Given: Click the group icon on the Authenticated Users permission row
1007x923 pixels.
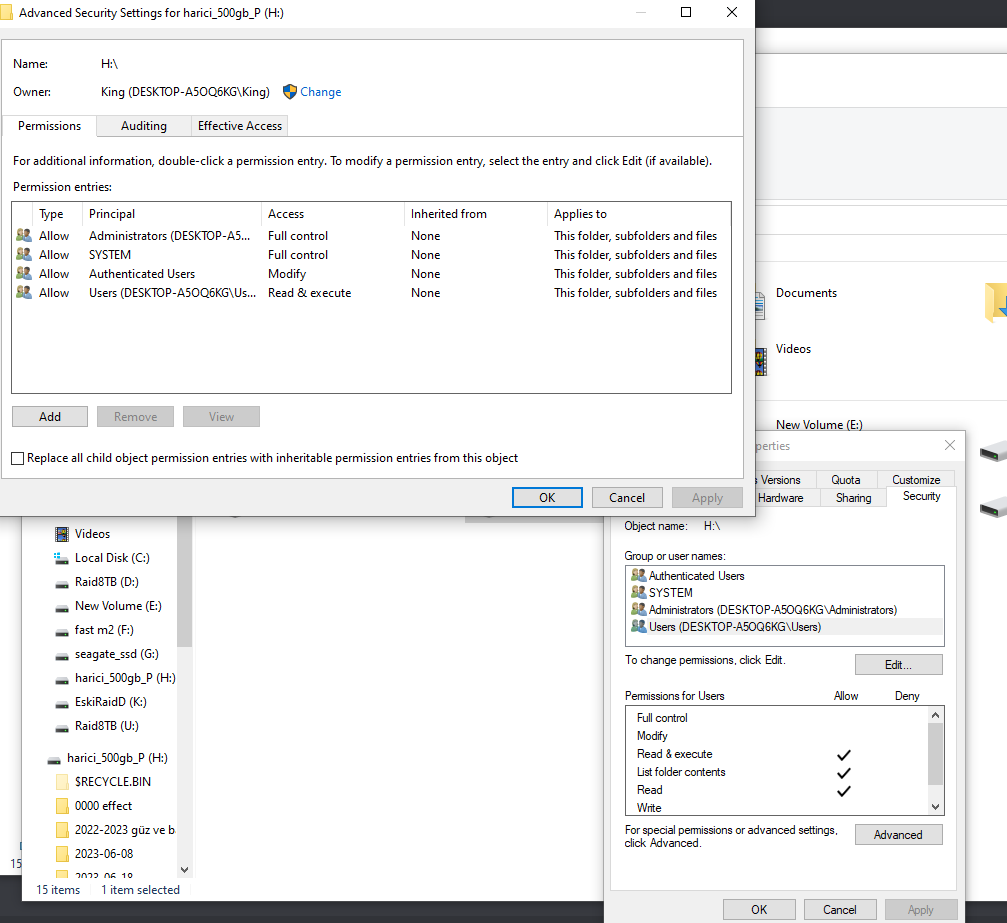Looking at the screenshot, I should (24, 274).
